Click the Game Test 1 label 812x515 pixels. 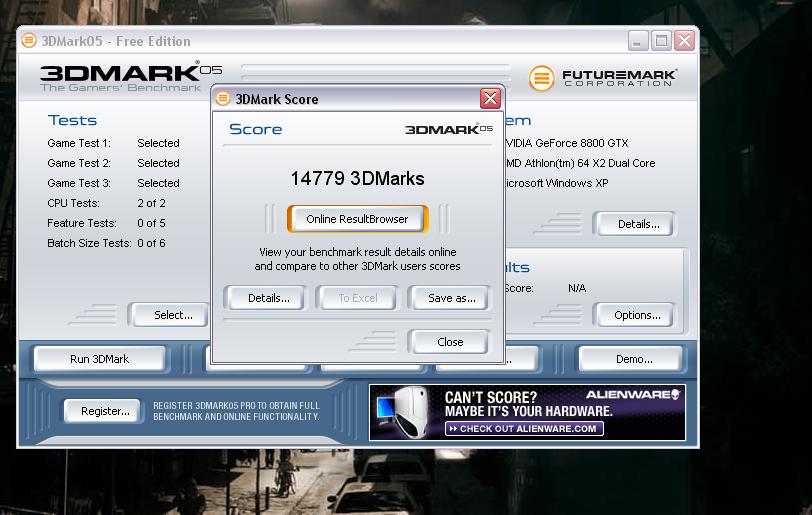point(79,143)
